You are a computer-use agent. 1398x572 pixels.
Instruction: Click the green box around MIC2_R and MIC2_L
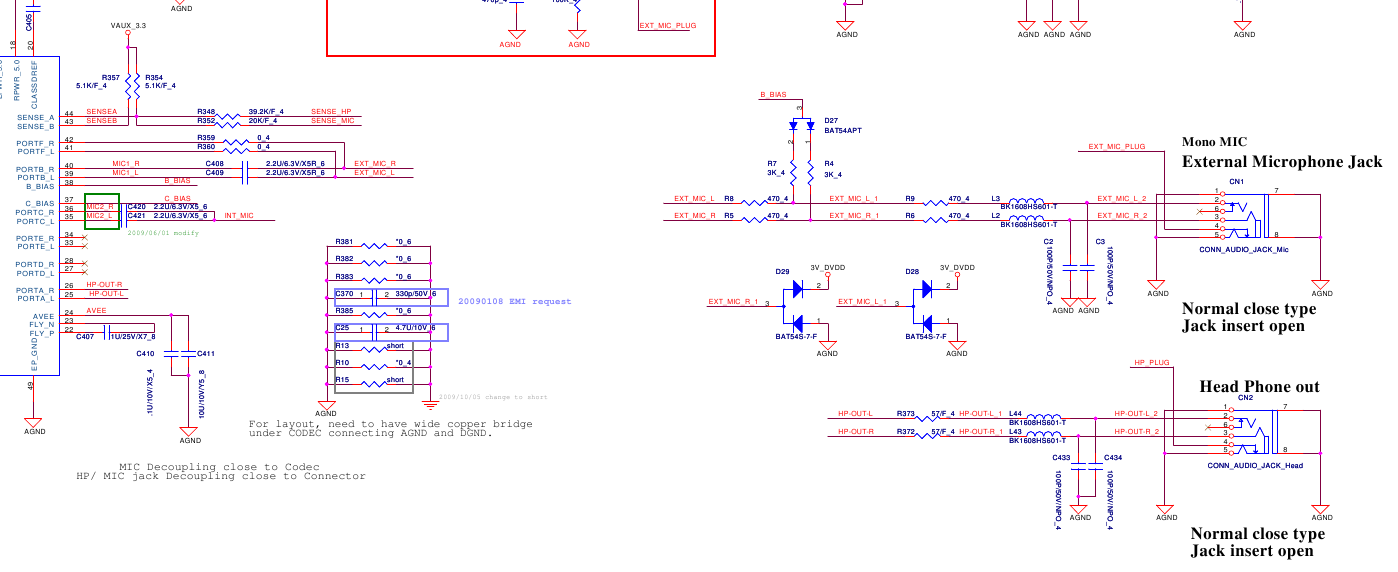[x=102, y=211]
